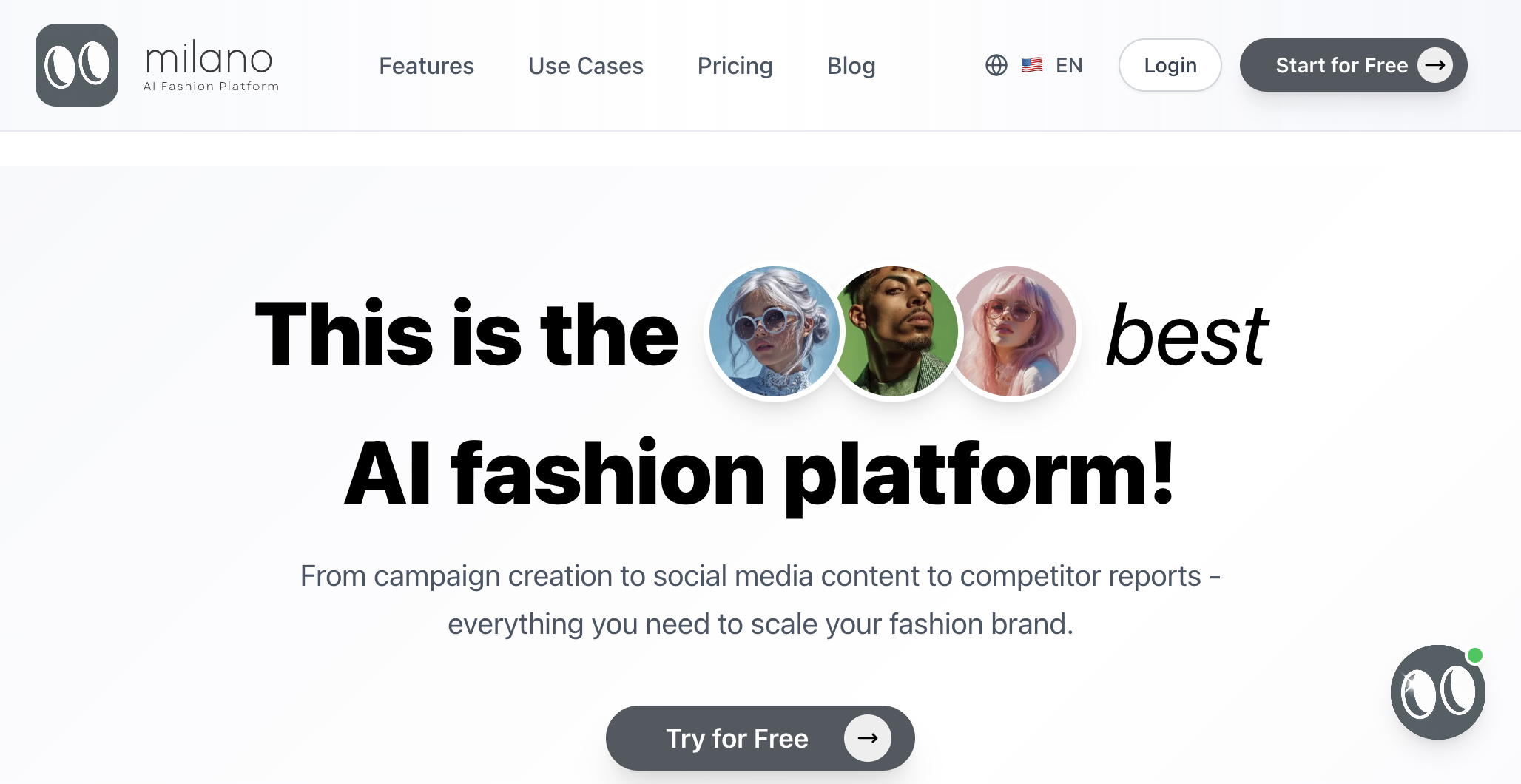Click the AI Fashion Platform tagline
1521x784 pixels.
(x=211, y=87)
